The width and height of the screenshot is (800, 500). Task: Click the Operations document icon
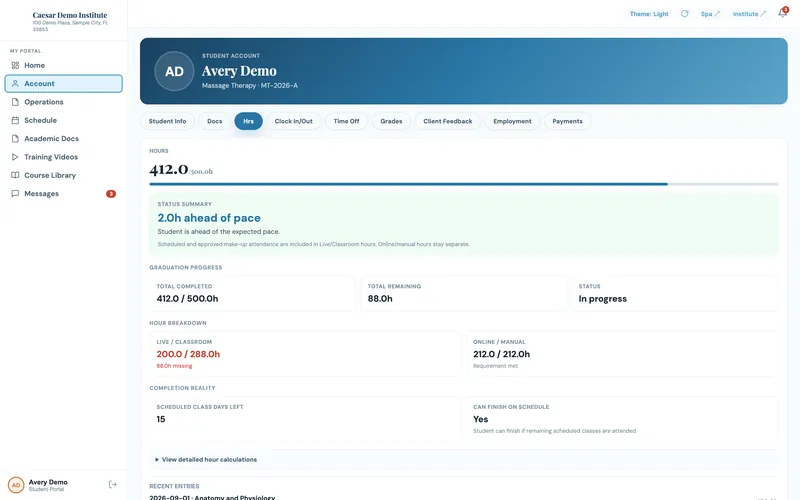pyautogui.click(x=15, y=102)
